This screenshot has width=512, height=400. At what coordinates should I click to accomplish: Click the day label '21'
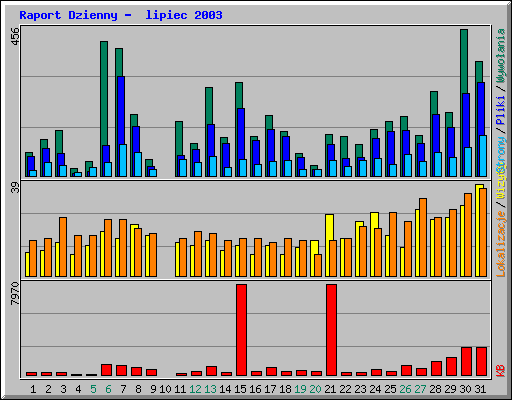(x=330, y=389)
